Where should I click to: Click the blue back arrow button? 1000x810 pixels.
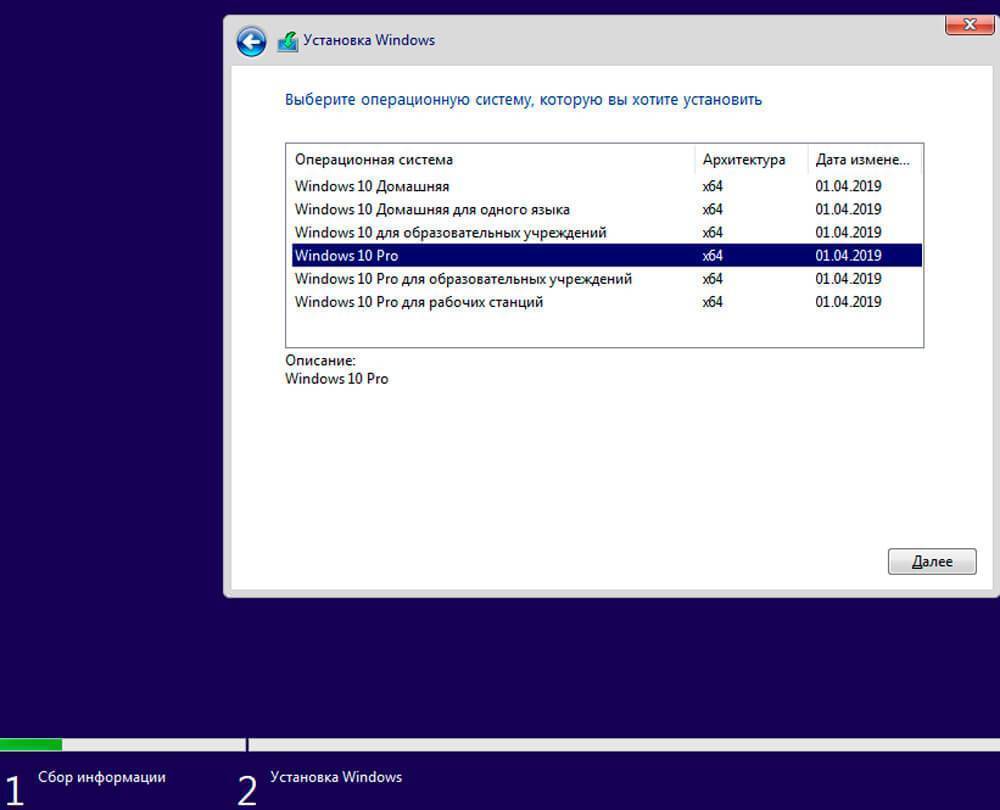[251, 41]
